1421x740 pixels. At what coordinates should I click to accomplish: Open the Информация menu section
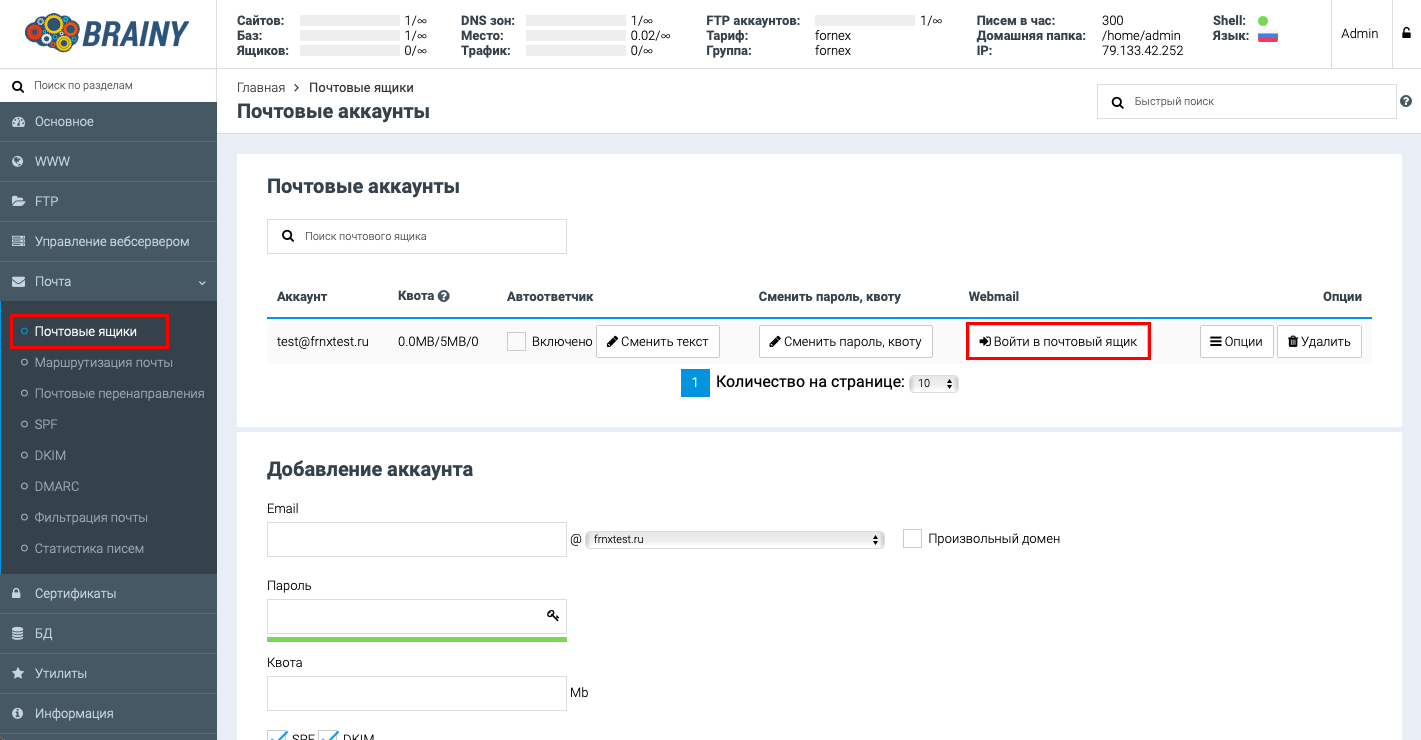tap(108, 714)
